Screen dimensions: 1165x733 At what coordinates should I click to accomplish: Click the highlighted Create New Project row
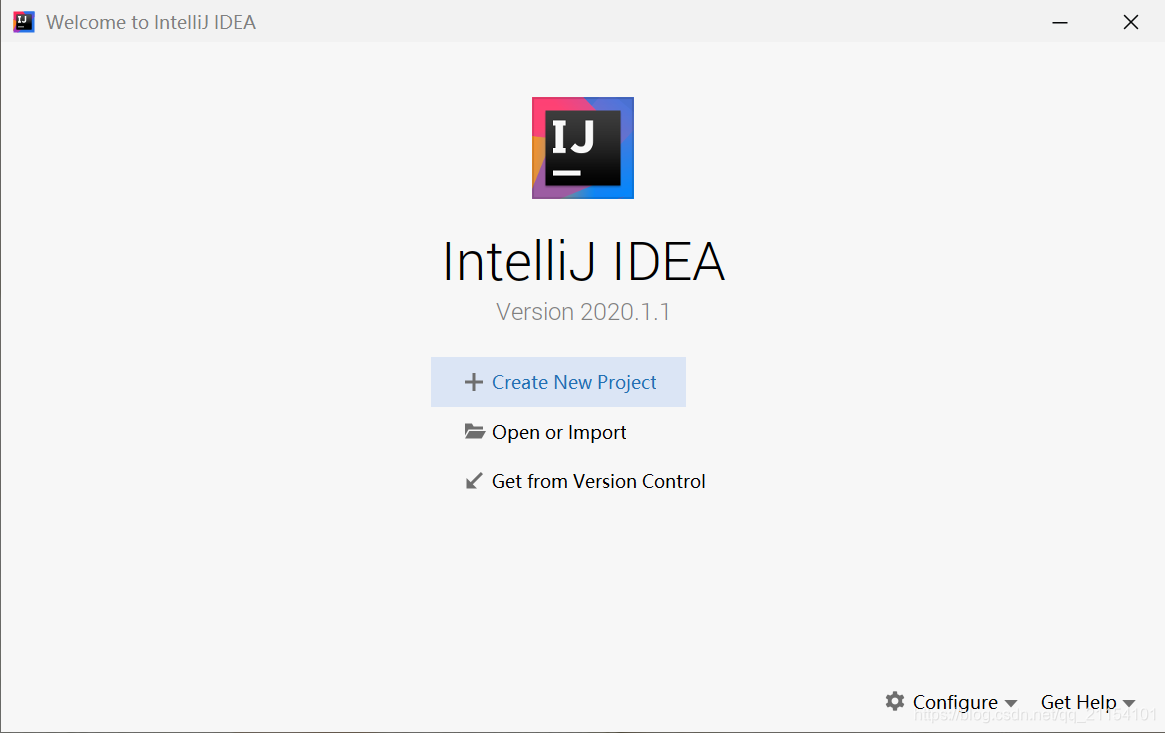point(558,381)
